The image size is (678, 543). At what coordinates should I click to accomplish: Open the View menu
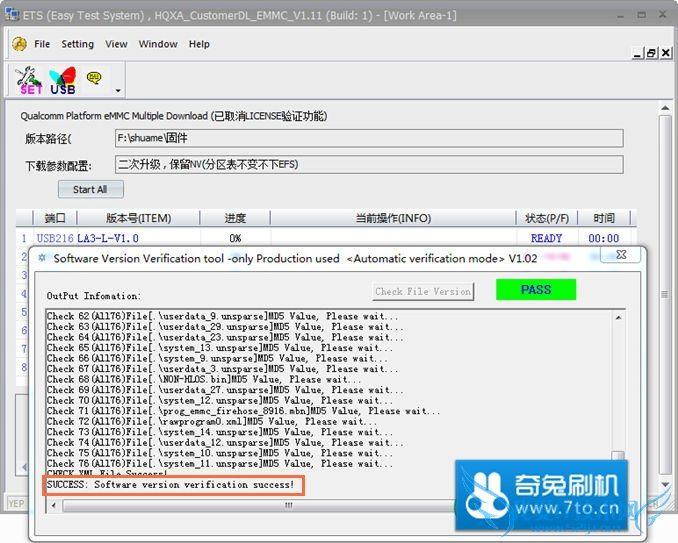(x=116, y=44)
